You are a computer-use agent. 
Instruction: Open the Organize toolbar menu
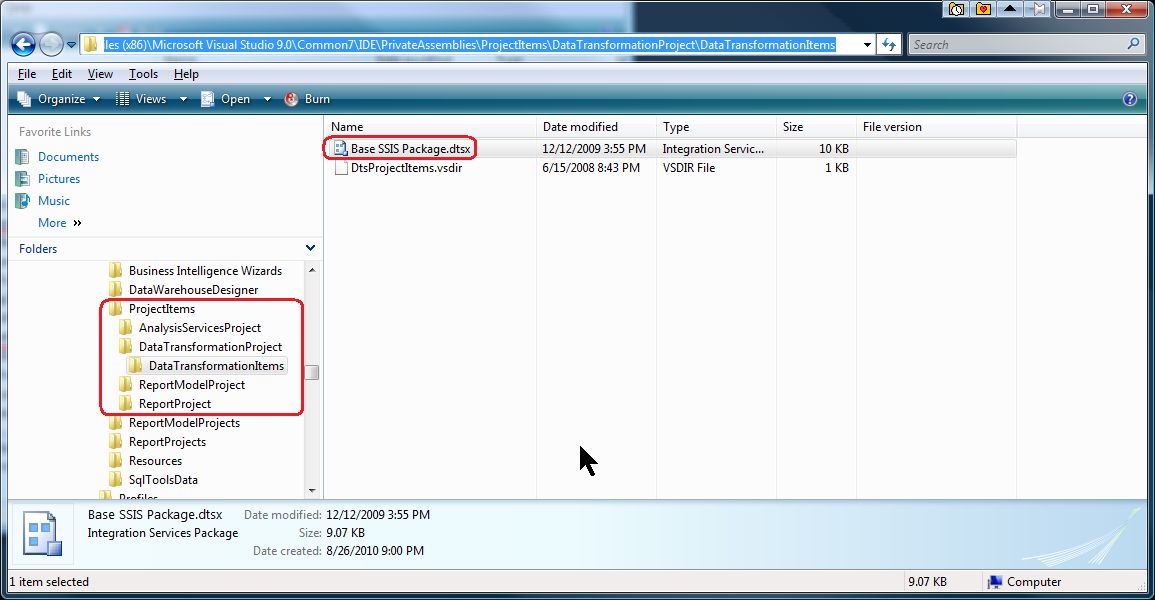pos(59,99)
